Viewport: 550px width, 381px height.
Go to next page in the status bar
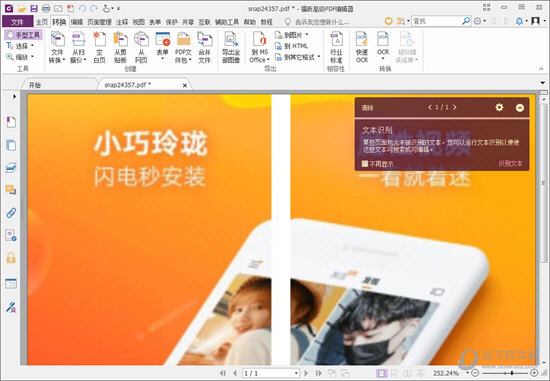[x=306, y=373]
